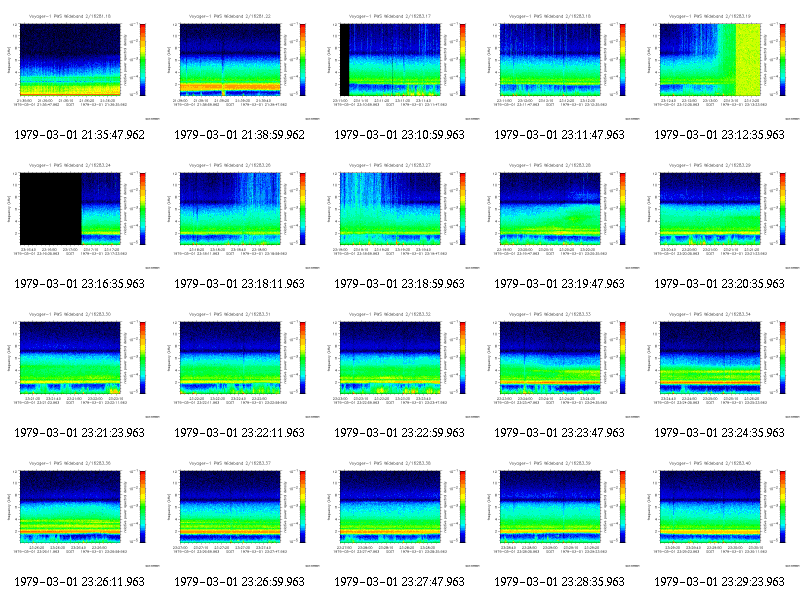The width and height of the screenshot is (800, 596).
Task: Click the caption 1979-03-01 23:16:35.963
Action: (80, 284)
